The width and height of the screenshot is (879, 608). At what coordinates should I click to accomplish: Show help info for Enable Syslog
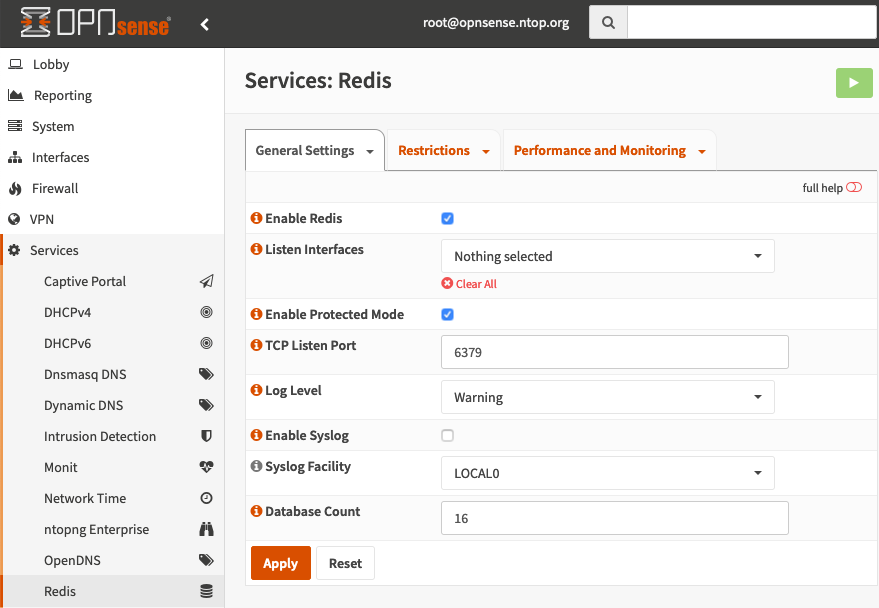pyautogui.click(x=256, y=435)
